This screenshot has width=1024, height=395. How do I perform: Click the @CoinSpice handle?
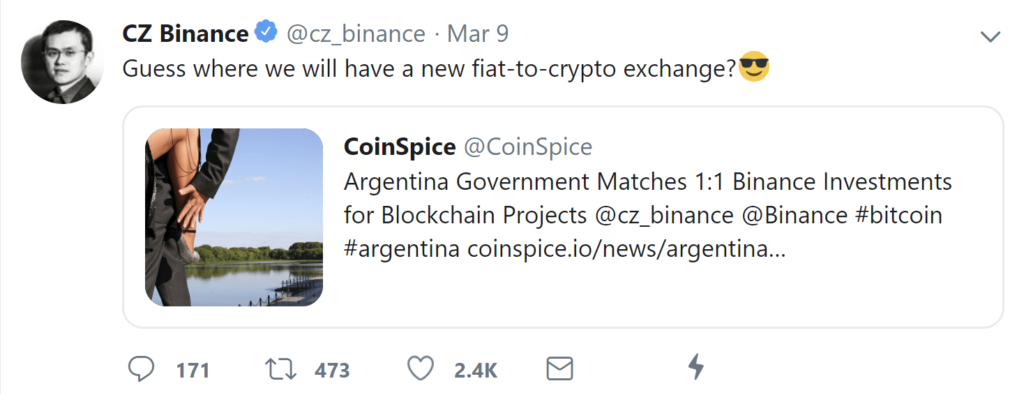pos(528,148)
